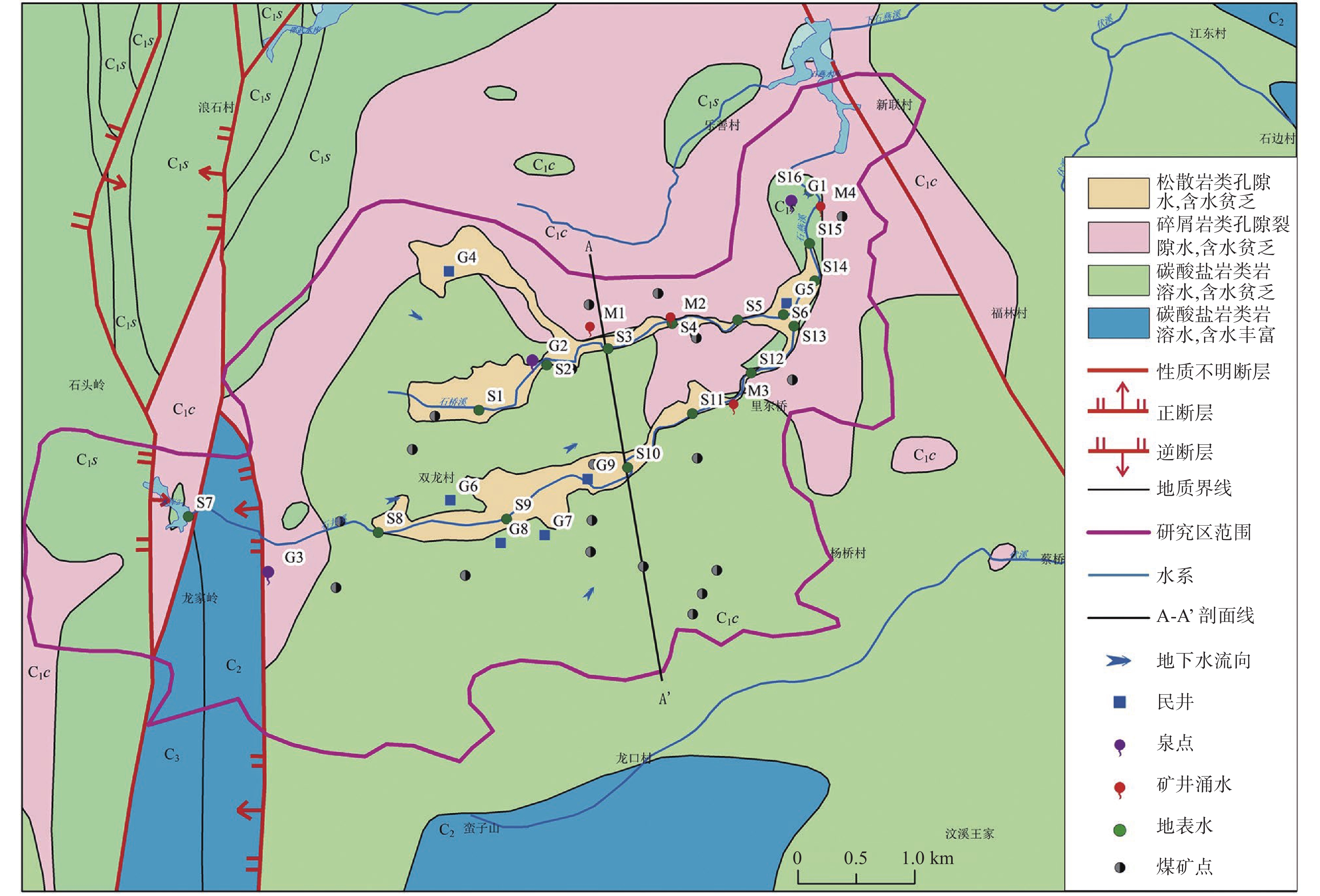
Task: Click the groundwater flow arrow legend symbol
Action: coord(1118,661)
